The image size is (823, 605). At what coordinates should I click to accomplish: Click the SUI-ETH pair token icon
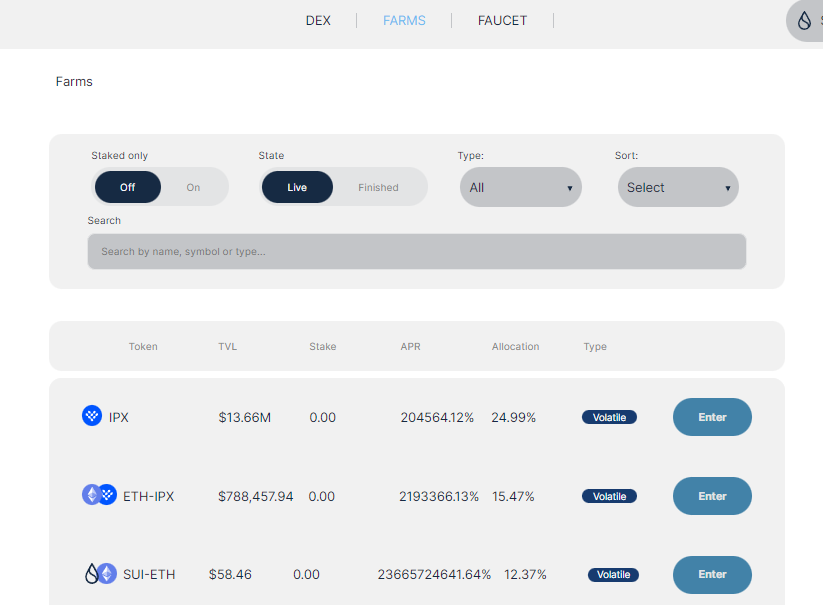(100, 574)
